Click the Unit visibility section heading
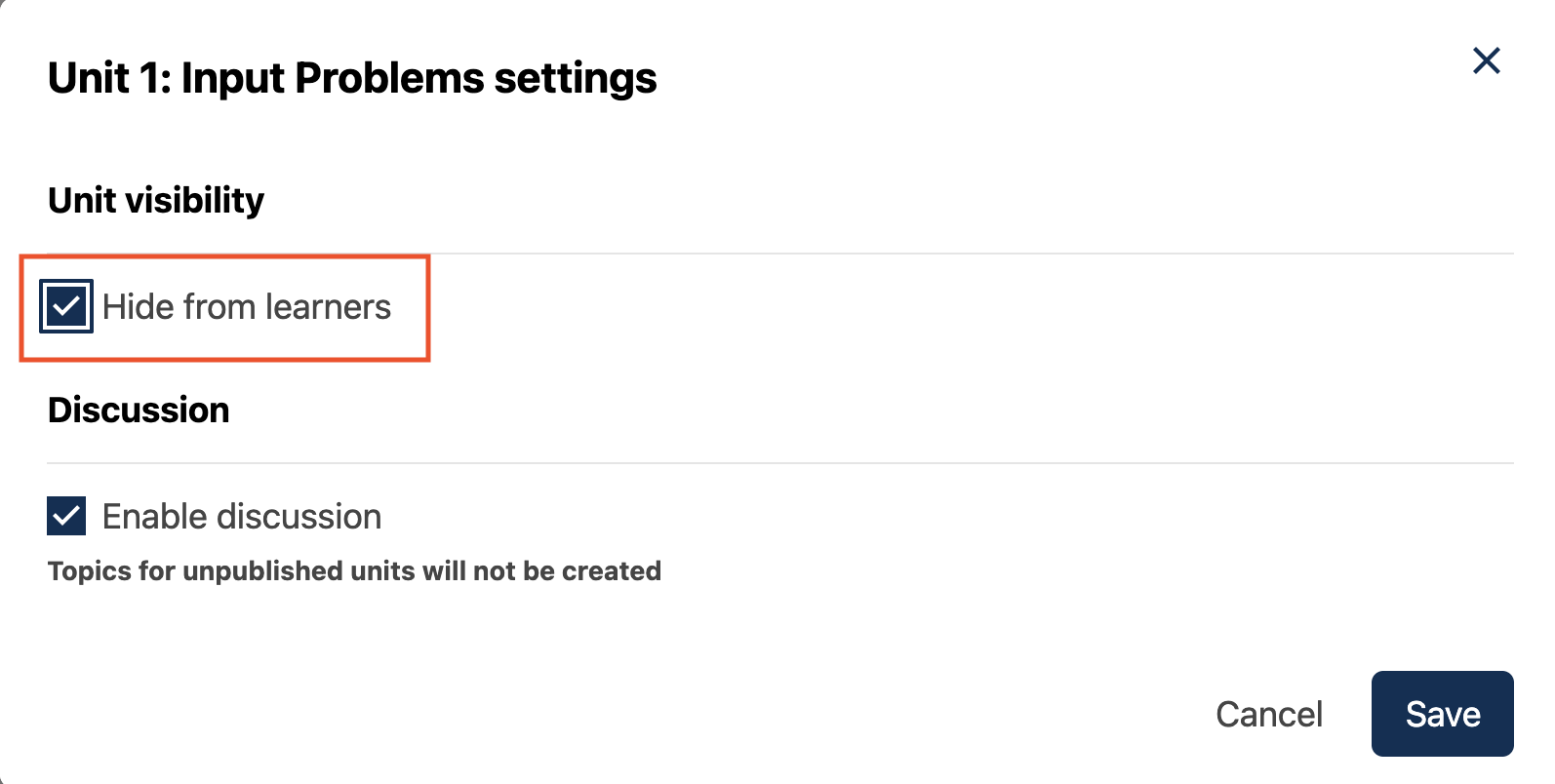The width and height of the screenshot is (1555, 784). 156,200
